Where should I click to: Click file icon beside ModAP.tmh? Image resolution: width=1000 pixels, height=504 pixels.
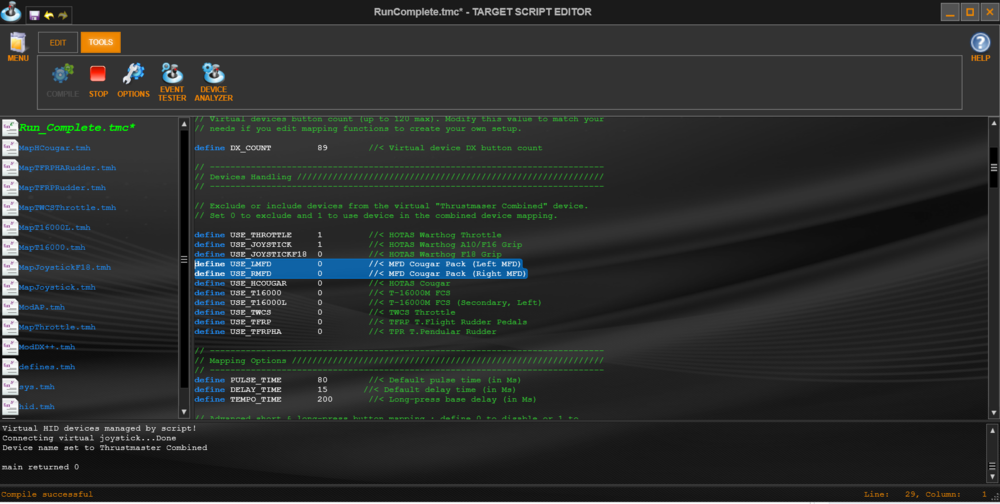pyautogui.click(x=10, y=307)
